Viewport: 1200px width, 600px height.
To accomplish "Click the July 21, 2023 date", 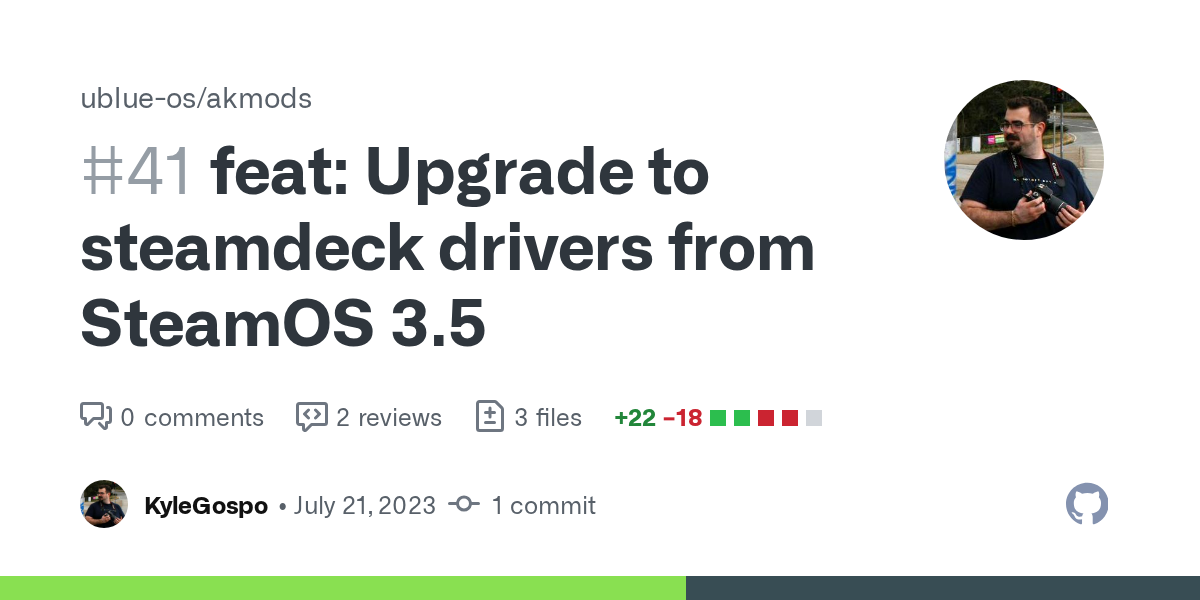I will [x=365, y=505].
